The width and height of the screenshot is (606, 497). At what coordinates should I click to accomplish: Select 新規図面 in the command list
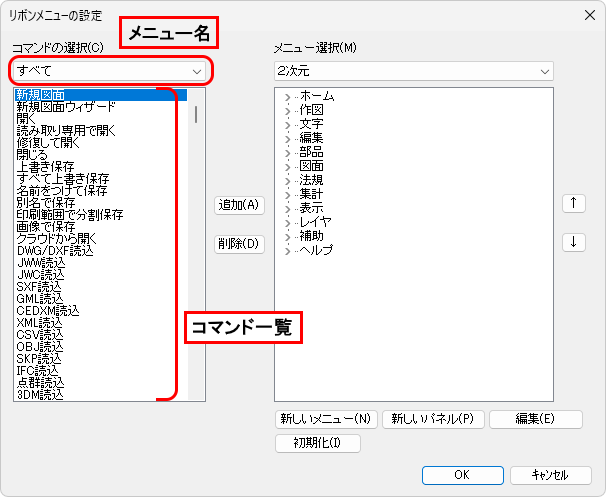100,95
